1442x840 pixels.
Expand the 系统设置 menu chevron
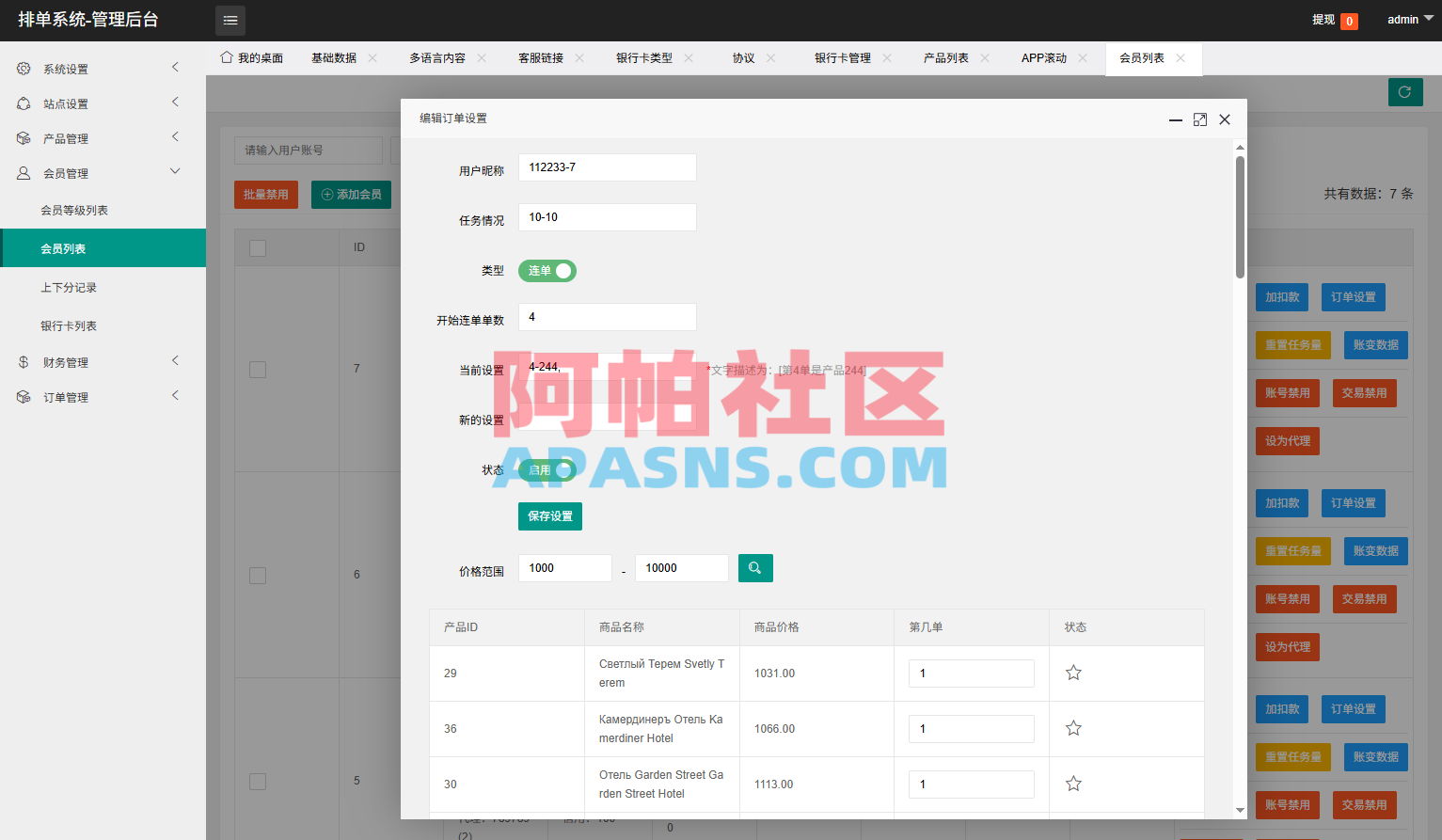(175, 67)
